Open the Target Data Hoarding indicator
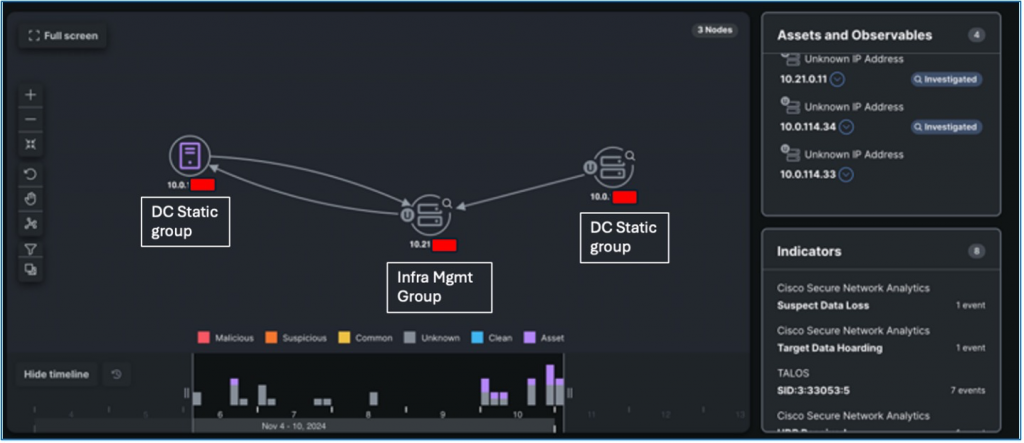The image size is (1024, 443). click(829, 348)
